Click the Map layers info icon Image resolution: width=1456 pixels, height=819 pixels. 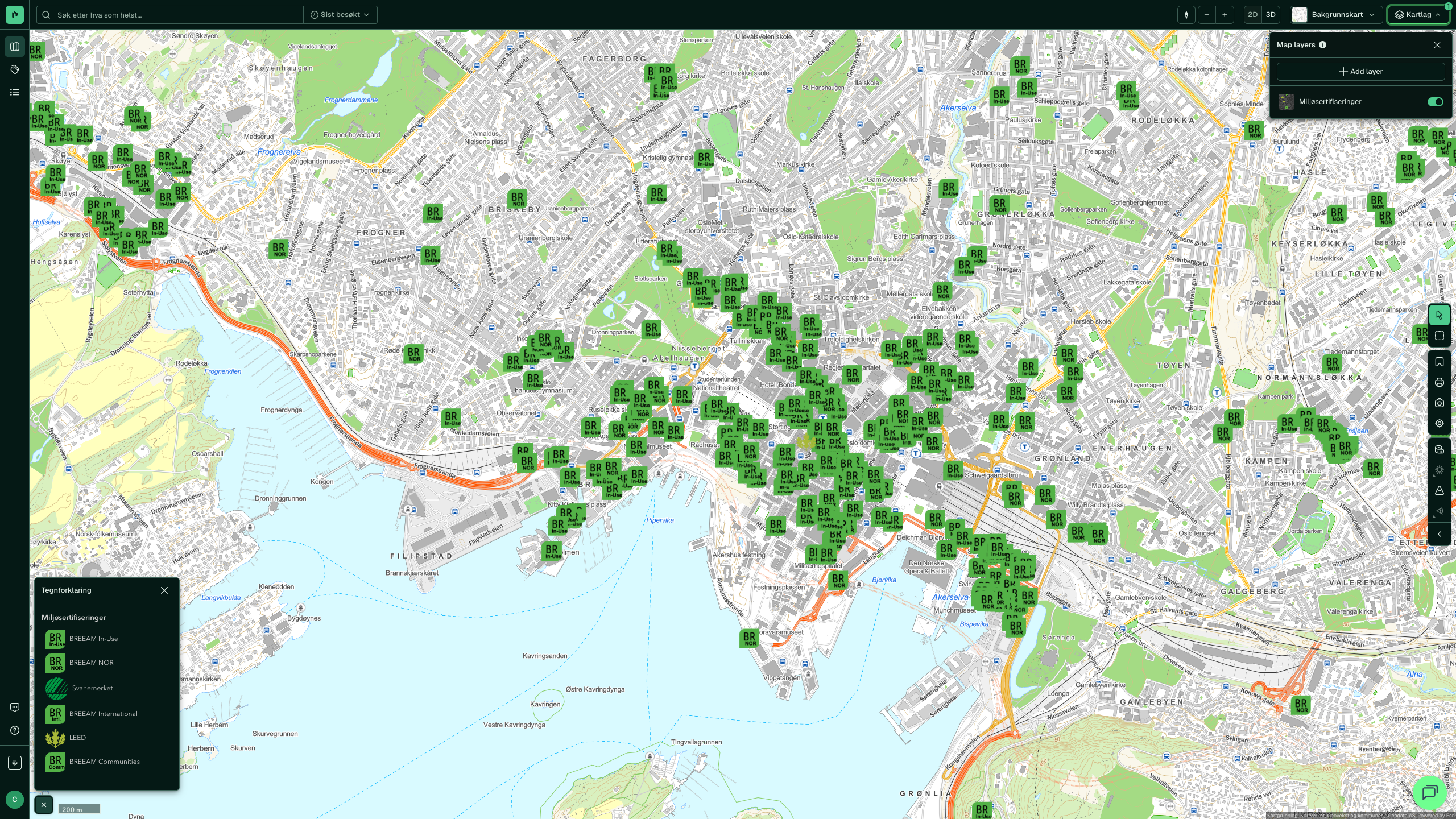[x=1322, y=45]
